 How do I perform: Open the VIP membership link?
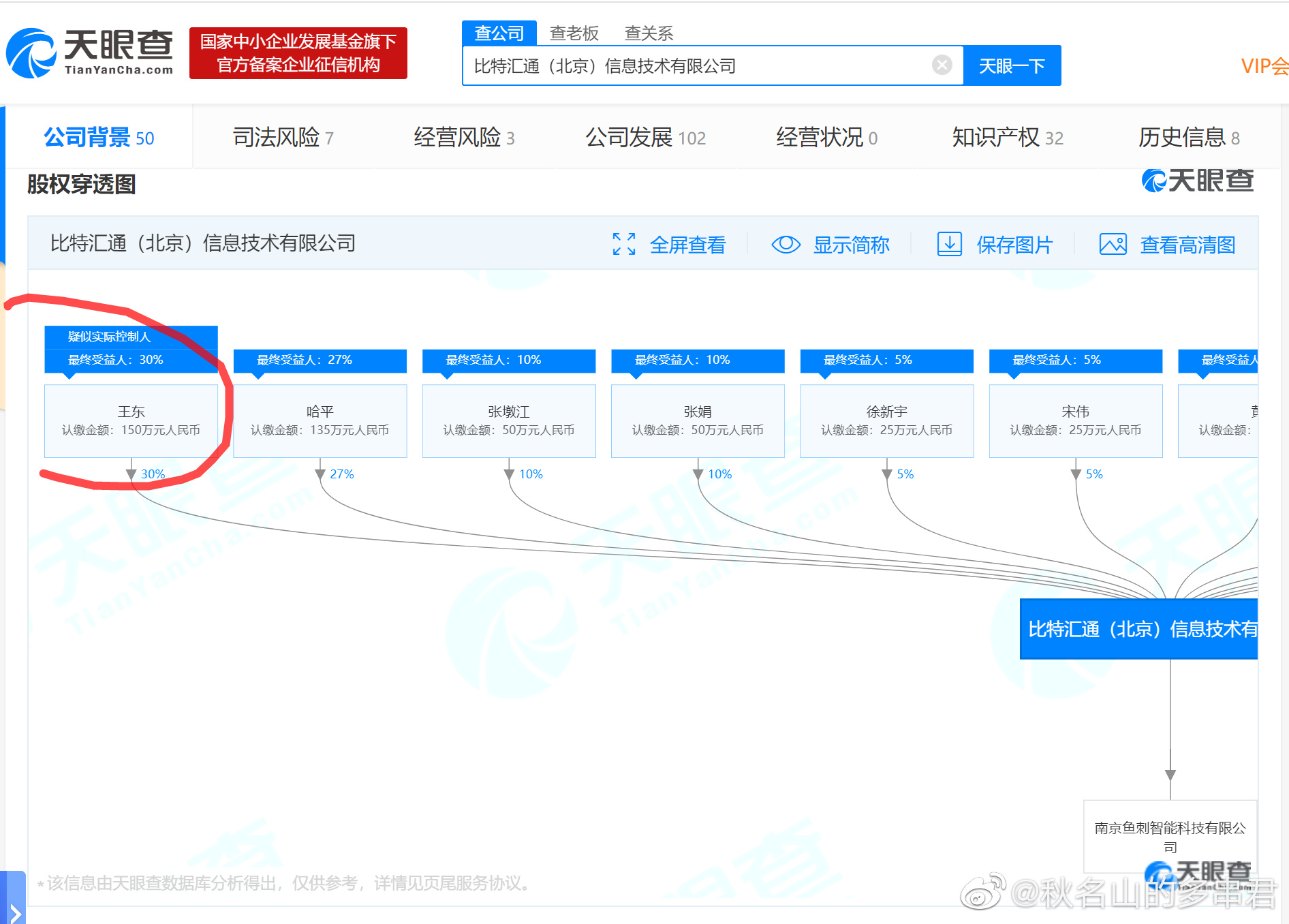pyautogui.click(x=1264, y=66)
